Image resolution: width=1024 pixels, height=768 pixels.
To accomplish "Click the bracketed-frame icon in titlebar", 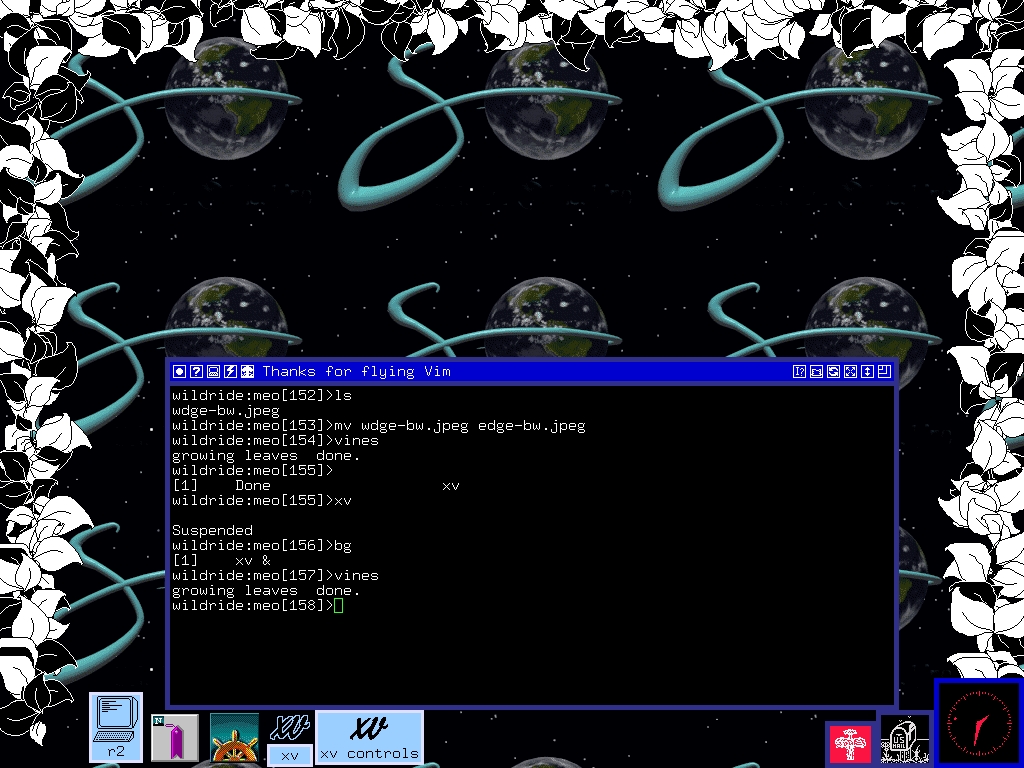I will [816, 372].
